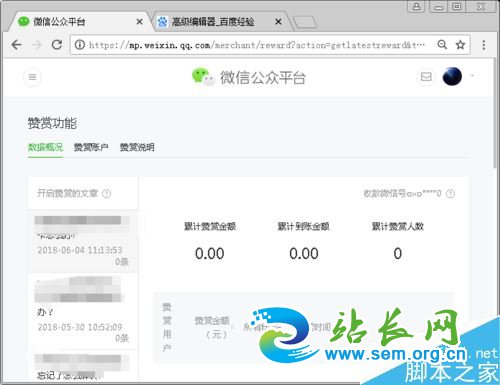
Task: Click the account avatar picture
Action: 452,76
